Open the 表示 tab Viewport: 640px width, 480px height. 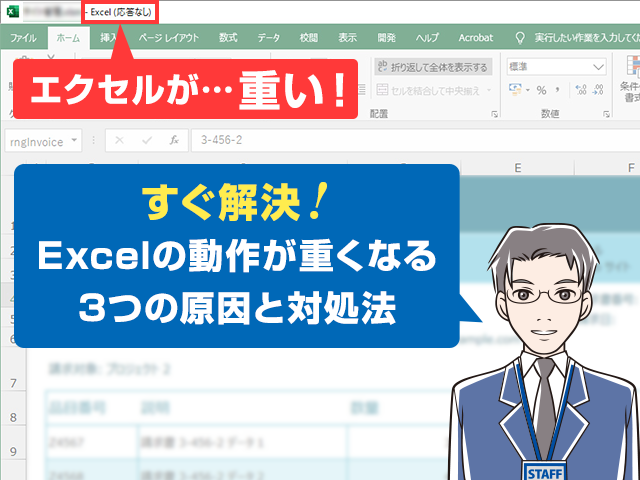click(347, 38)
